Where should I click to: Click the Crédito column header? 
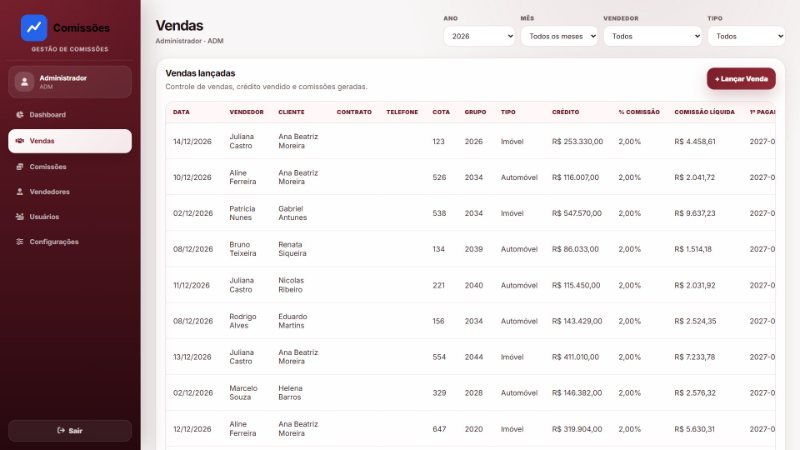click(565, 112)
